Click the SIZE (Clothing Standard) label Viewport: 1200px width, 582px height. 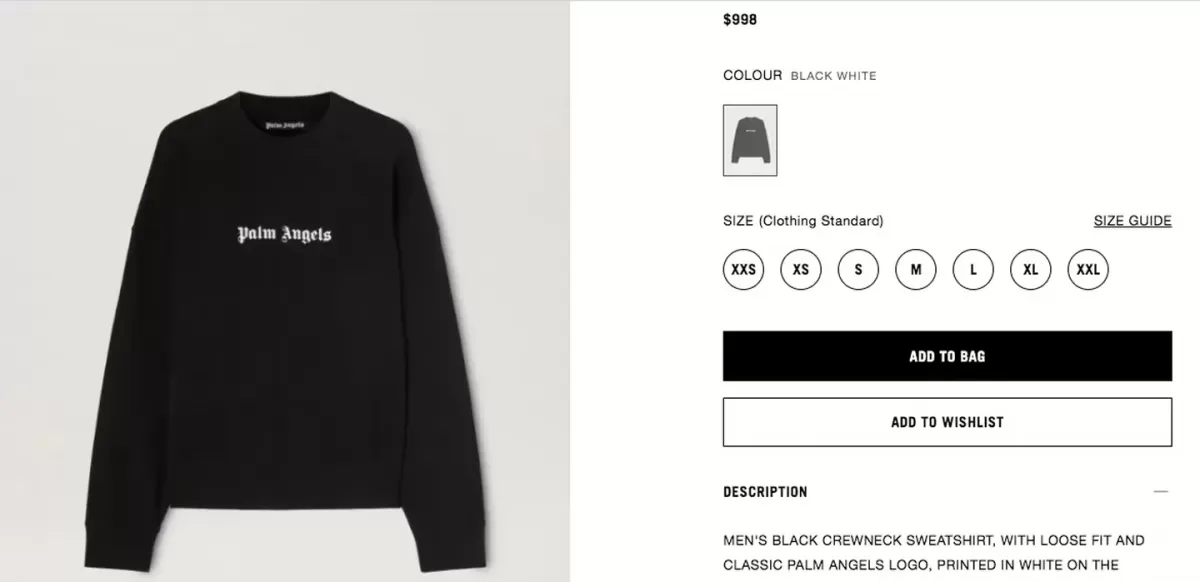pyautogui.click(x=803, y=221)
